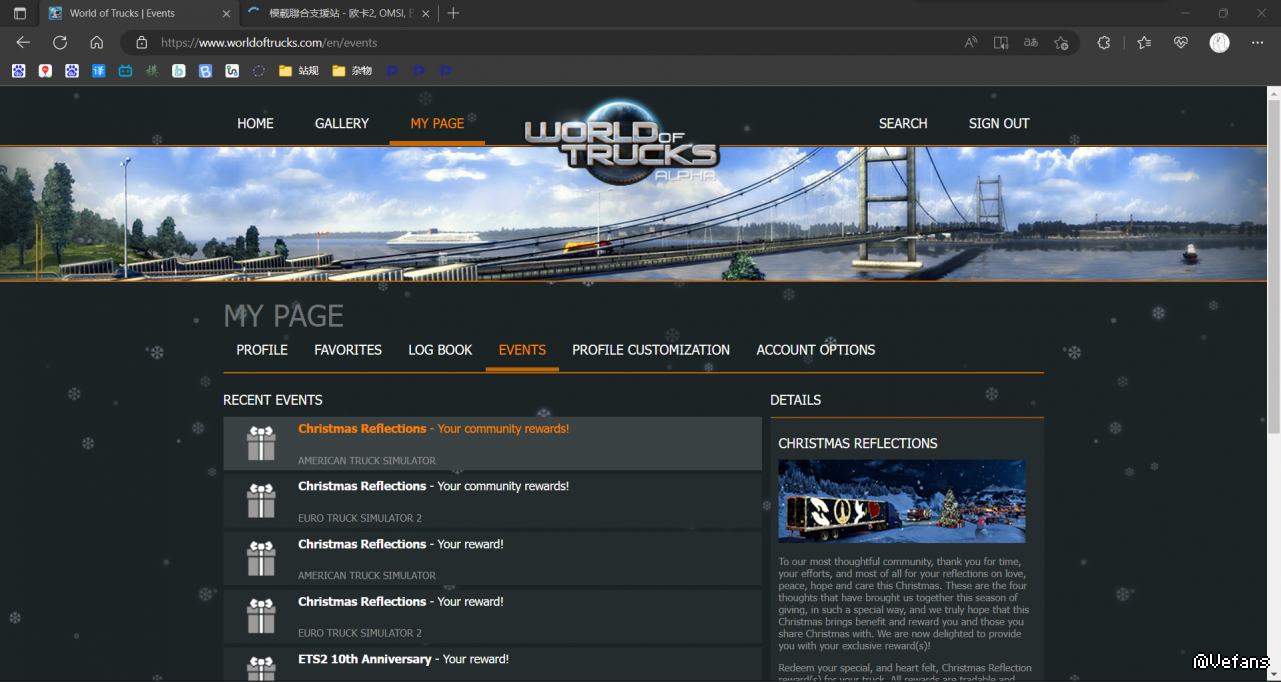Expand the 杂物 bookmarks folder

tap(352, 71)
